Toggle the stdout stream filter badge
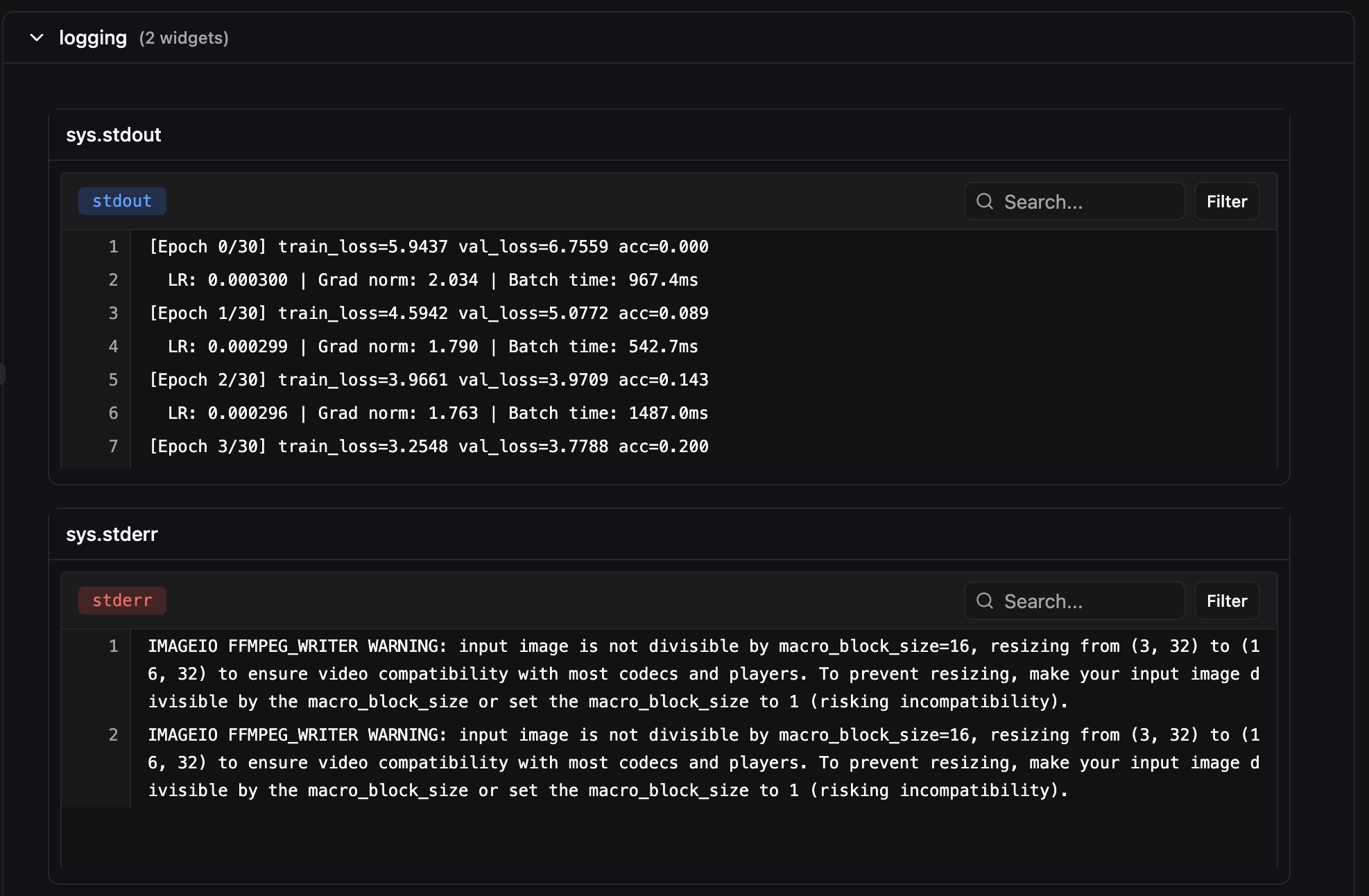Viewport: 1369px width, 896px height. coord(122,201)
